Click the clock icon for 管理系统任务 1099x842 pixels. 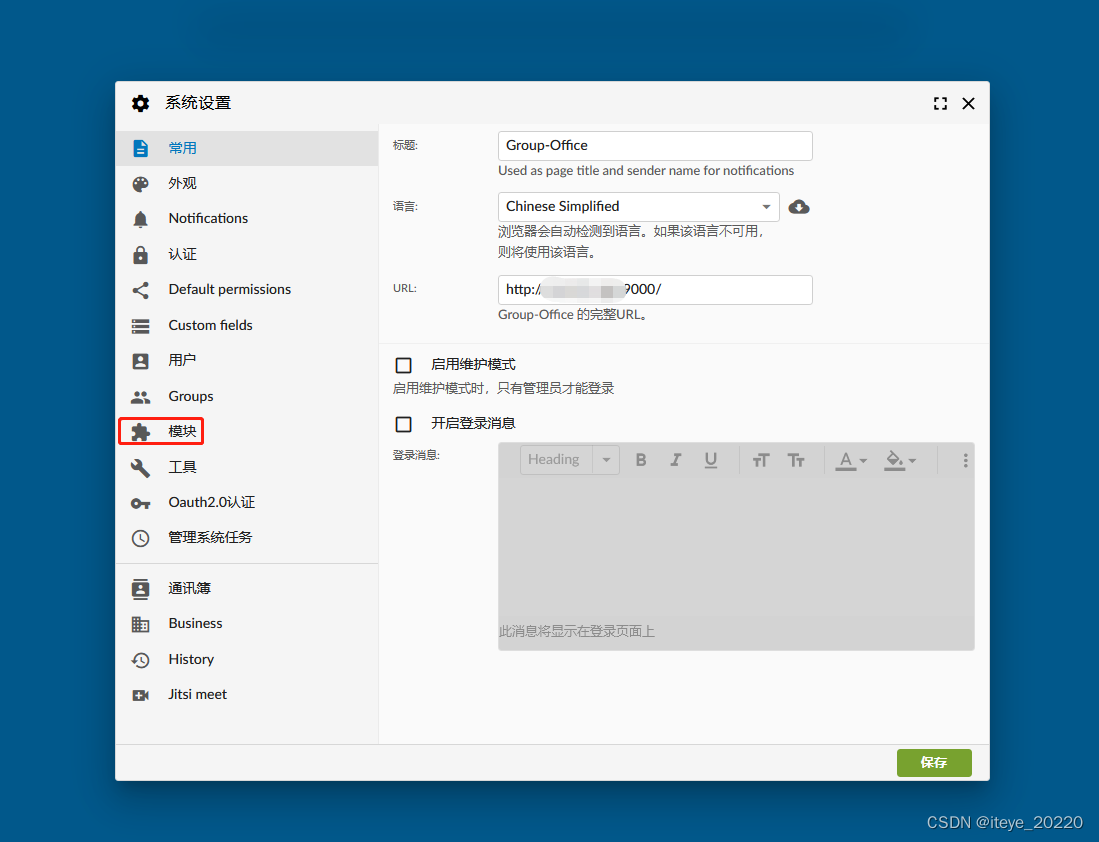pos(140,538)
